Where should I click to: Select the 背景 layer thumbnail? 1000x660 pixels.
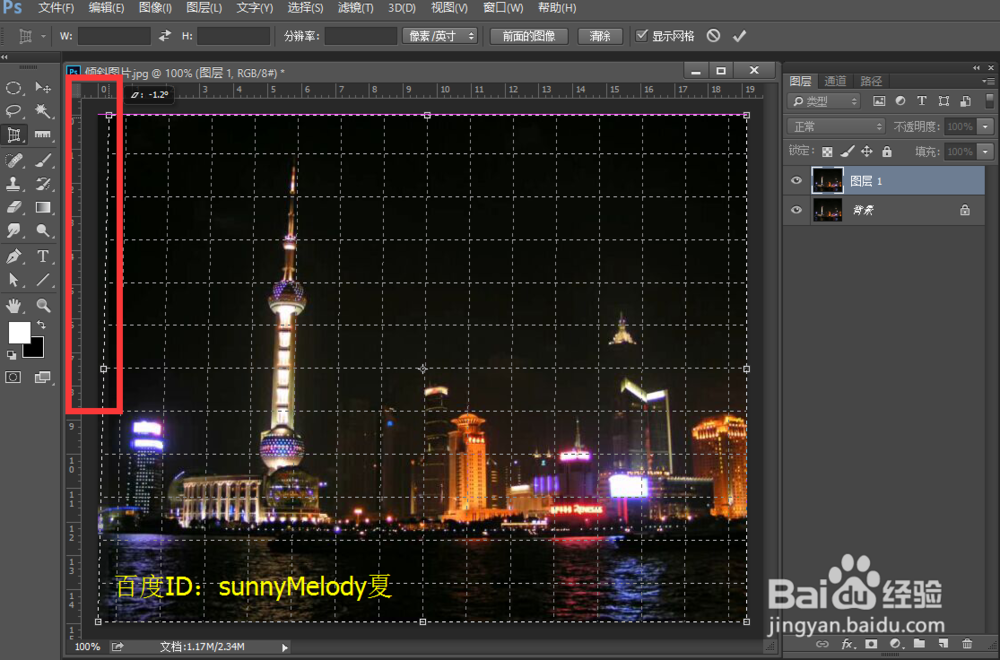click(x=827, y=210)
